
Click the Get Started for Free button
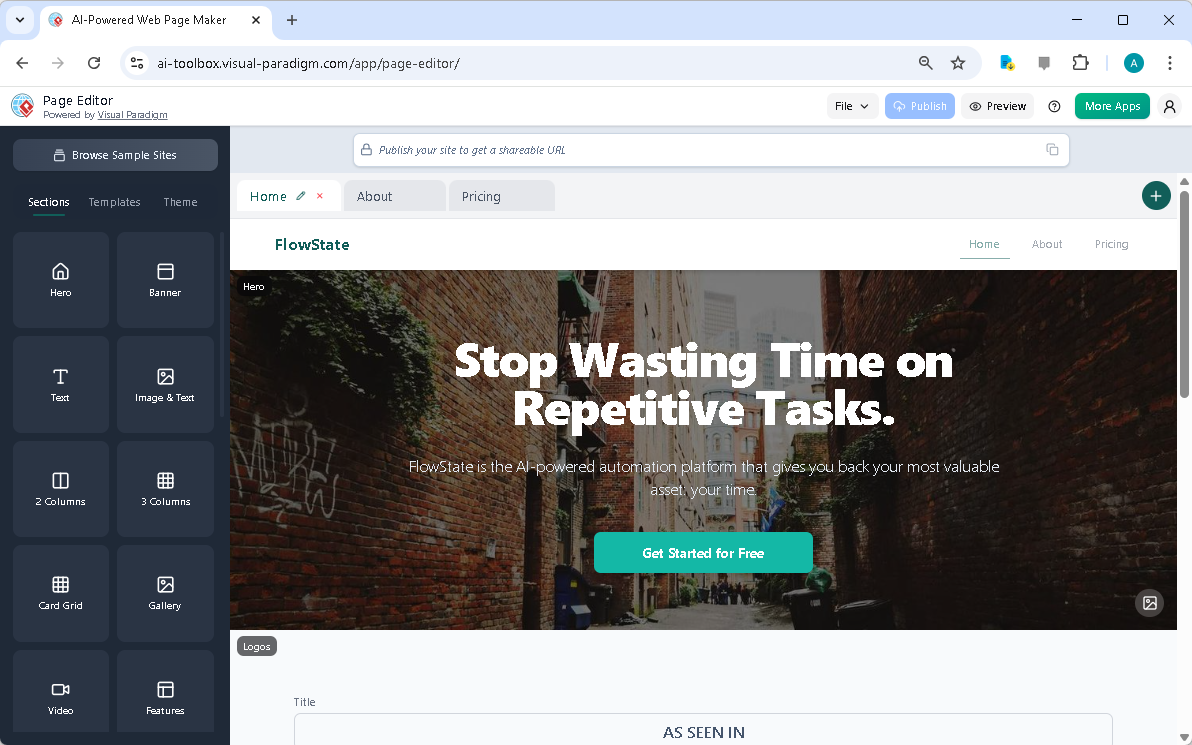[x=703, y=552]
